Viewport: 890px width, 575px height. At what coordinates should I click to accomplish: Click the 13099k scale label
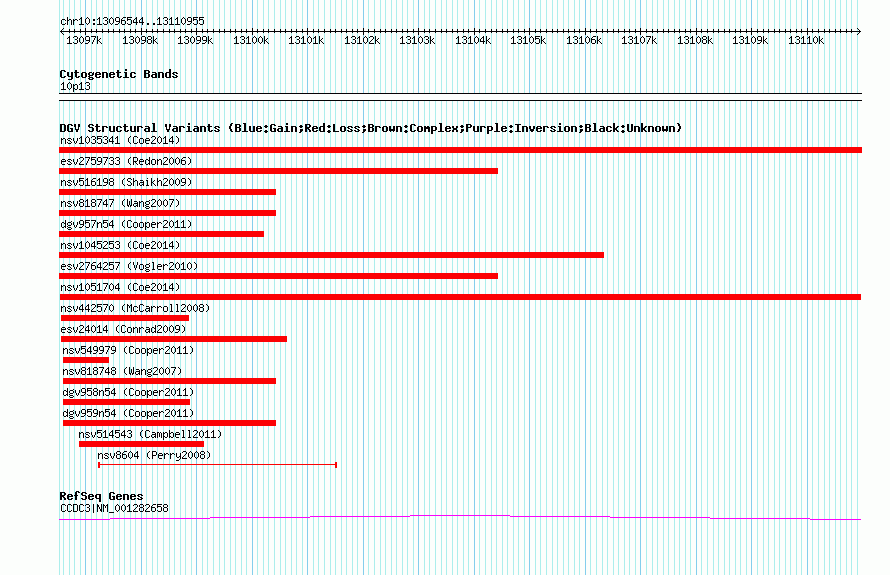tap(195, 40)
